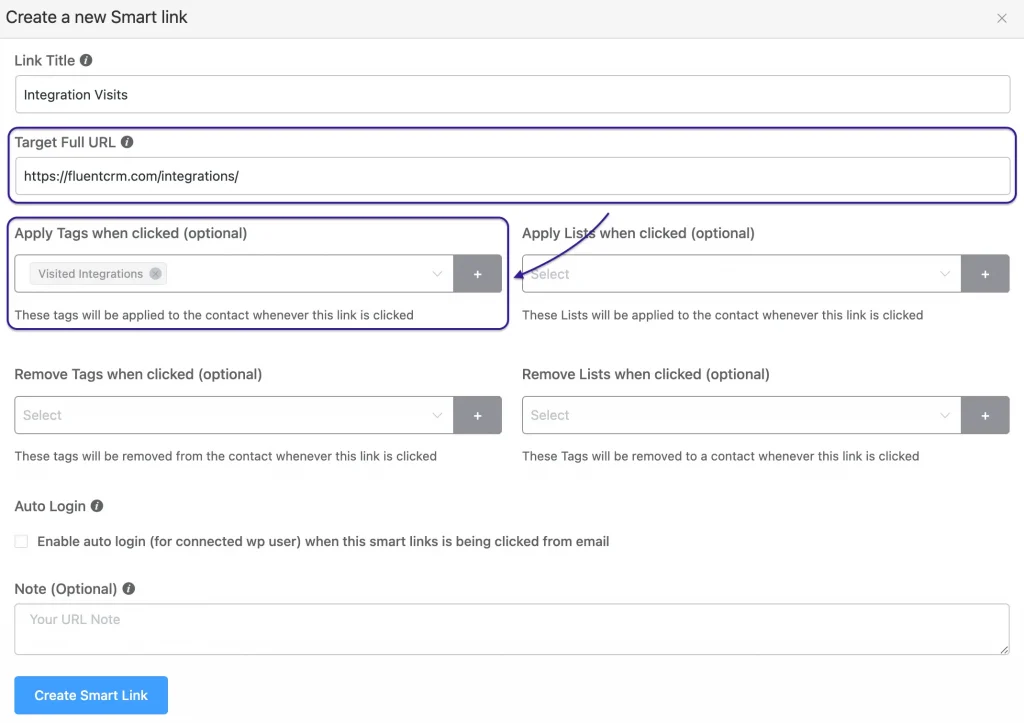Click the plus button next to Remove Tags
The height and width of the screenshot is (723, 1024).
point(478,415)
